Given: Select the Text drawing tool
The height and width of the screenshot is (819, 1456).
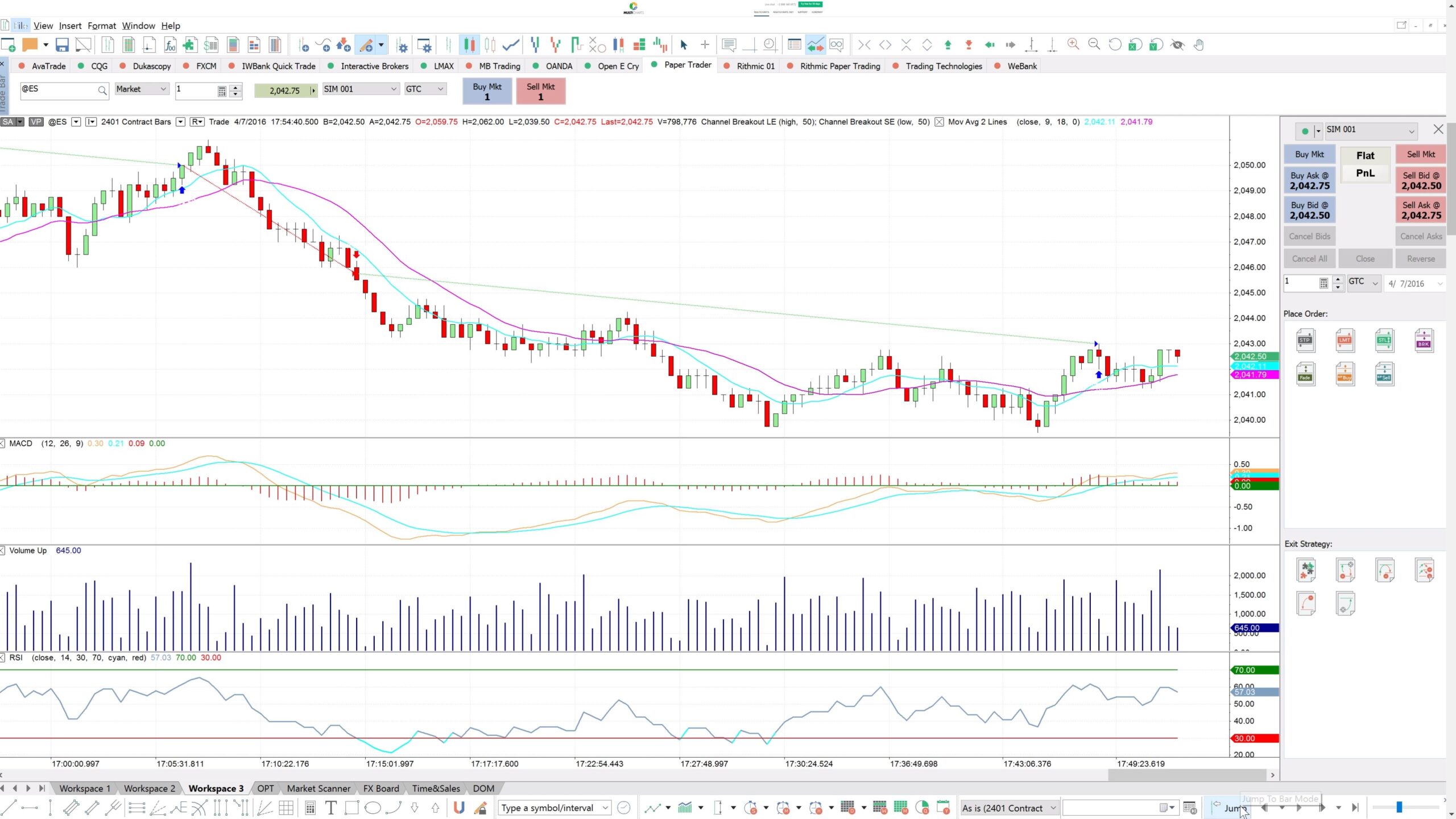Looking at the screenshot, I should (330, 807).
